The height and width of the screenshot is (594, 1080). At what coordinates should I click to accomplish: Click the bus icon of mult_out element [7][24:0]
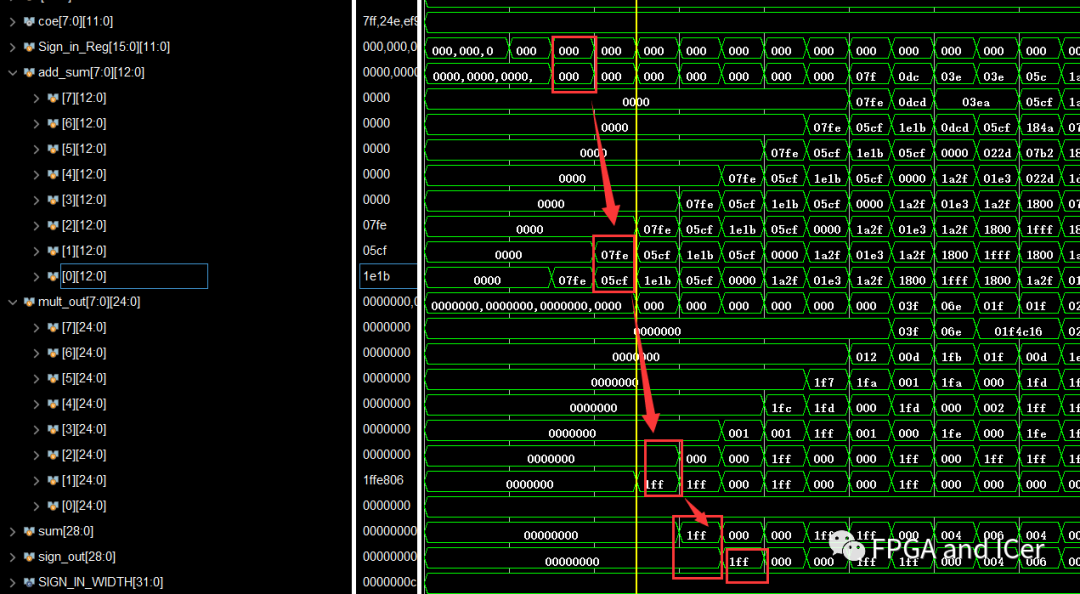point(53,327)
